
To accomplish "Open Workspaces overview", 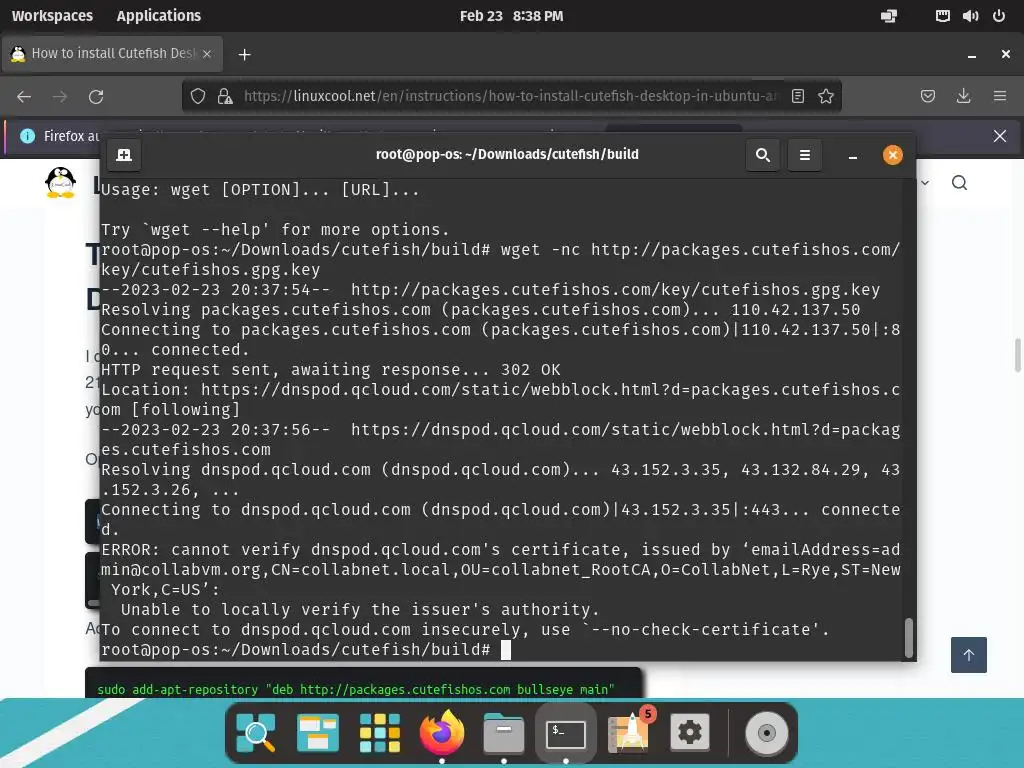I will pos(52,16).
